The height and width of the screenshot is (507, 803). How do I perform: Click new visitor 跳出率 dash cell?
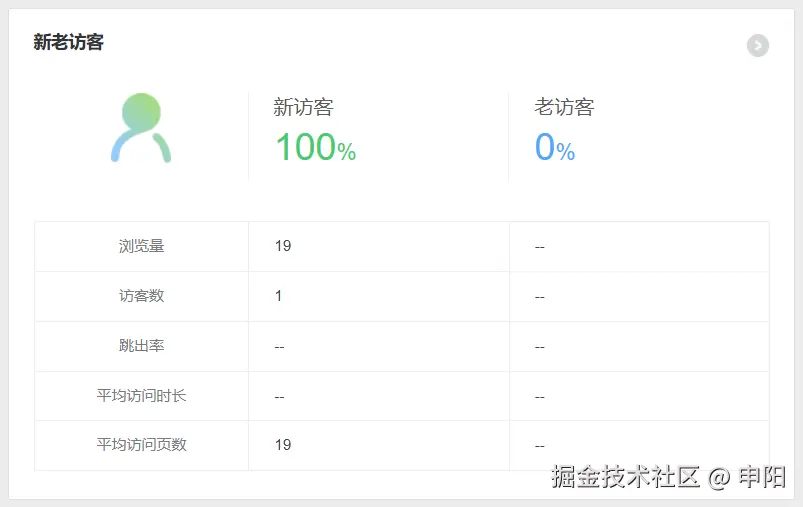279,347
